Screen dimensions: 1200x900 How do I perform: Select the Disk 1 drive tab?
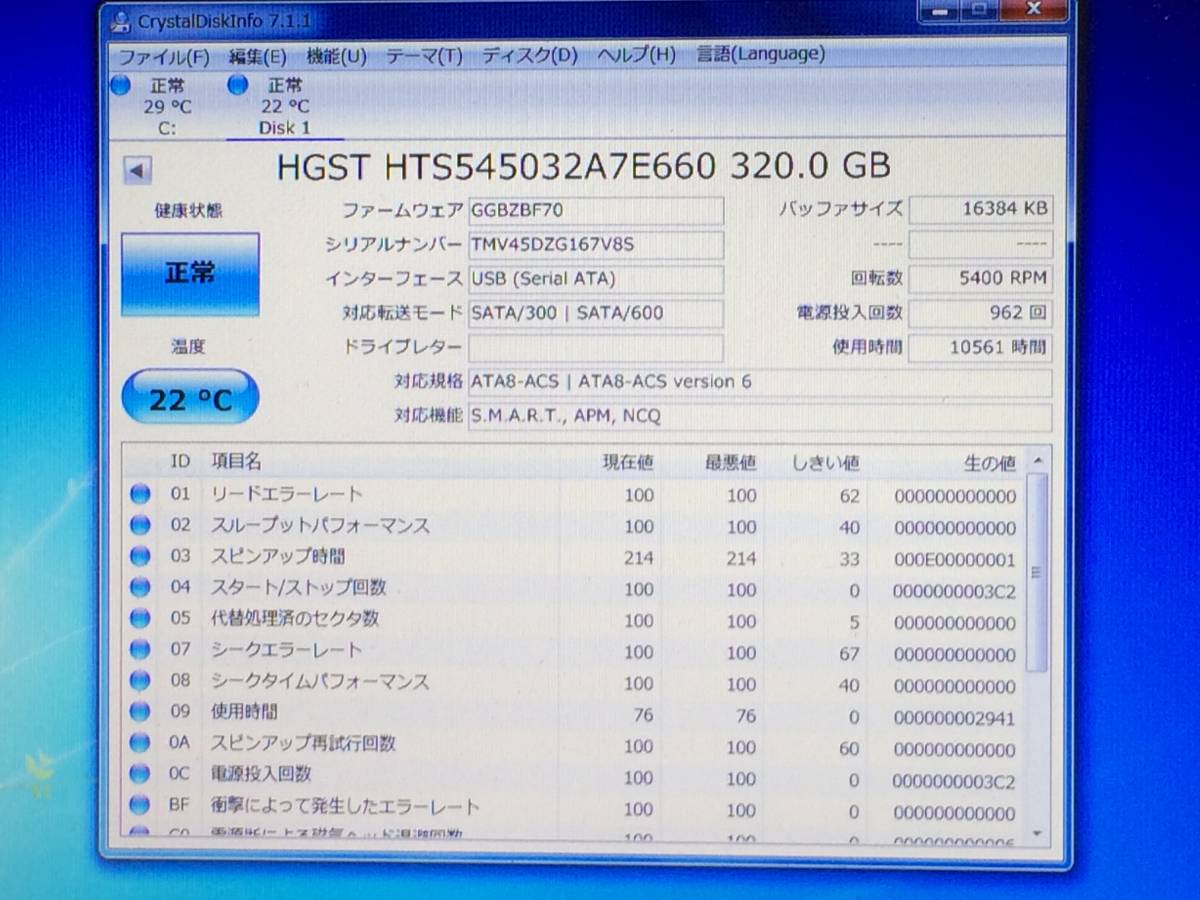click(x=285, y=107)
